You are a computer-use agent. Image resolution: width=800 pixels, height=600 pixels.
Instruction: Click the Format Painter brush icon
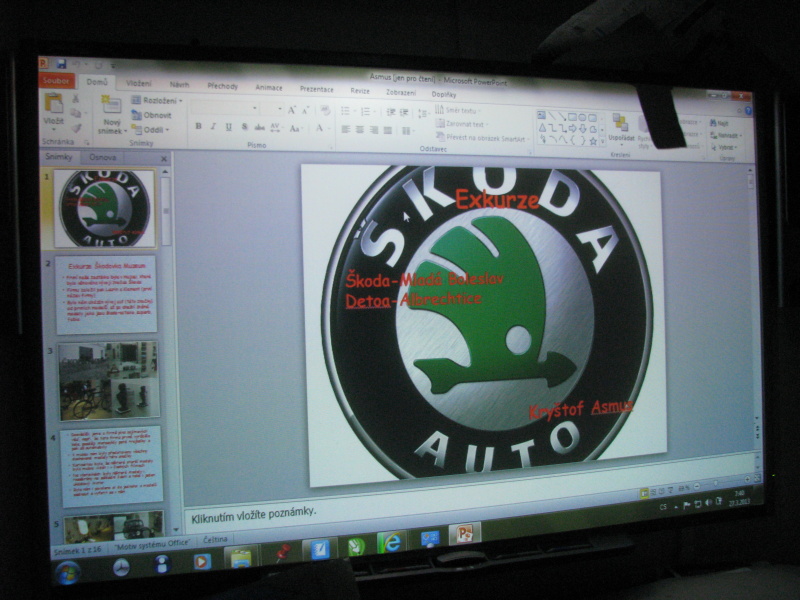pos(76,128)
